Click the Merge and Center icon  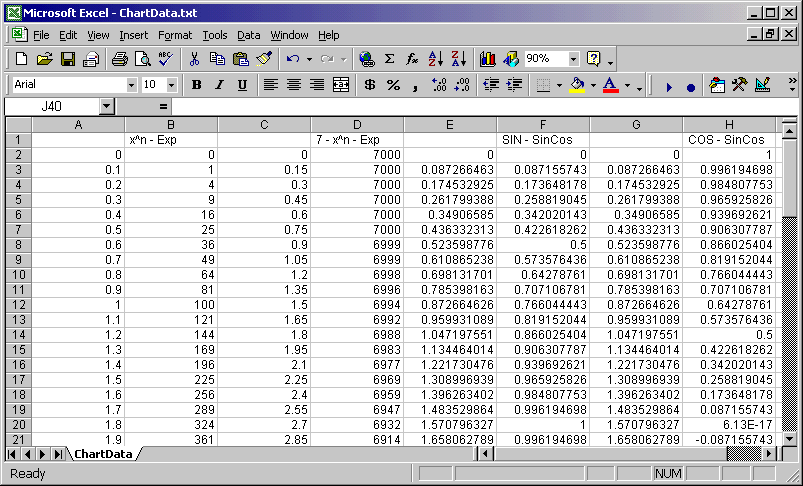pyautogui.click(x=341, y=85)
